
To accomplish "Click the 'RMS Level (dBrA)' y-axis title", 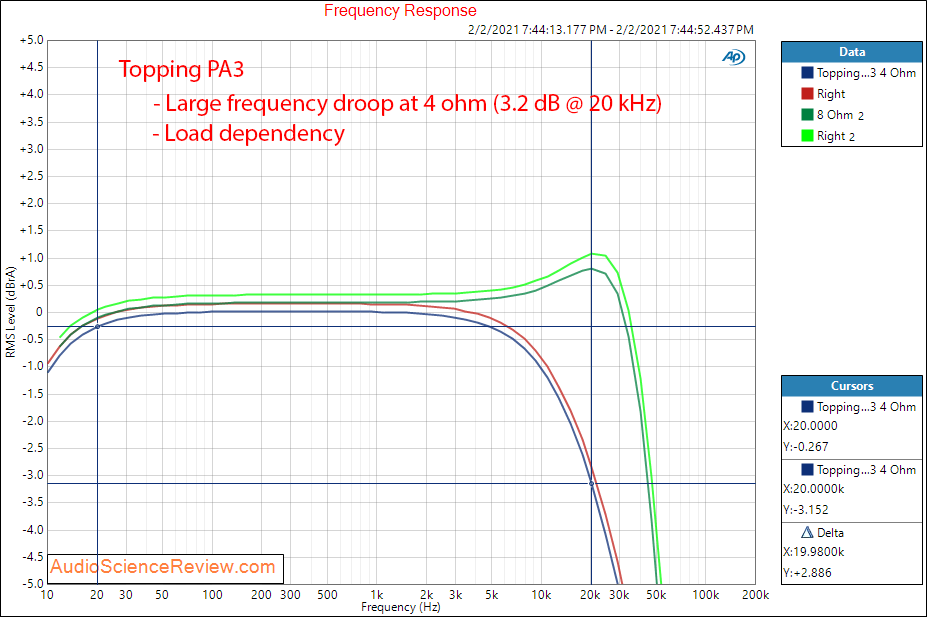I will click(x=11, y=312).
